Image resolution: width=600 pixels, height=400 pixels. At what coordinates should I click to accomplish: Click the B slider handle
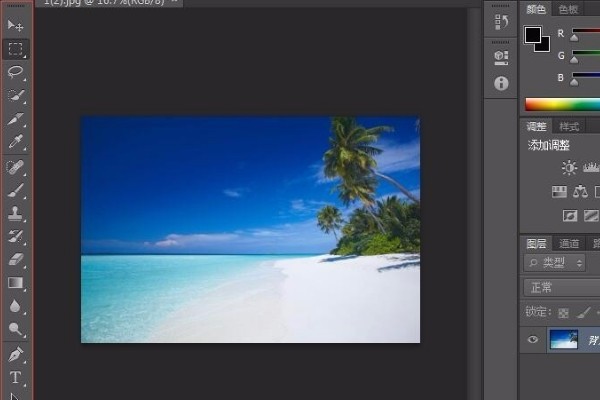tap(574, 82)
